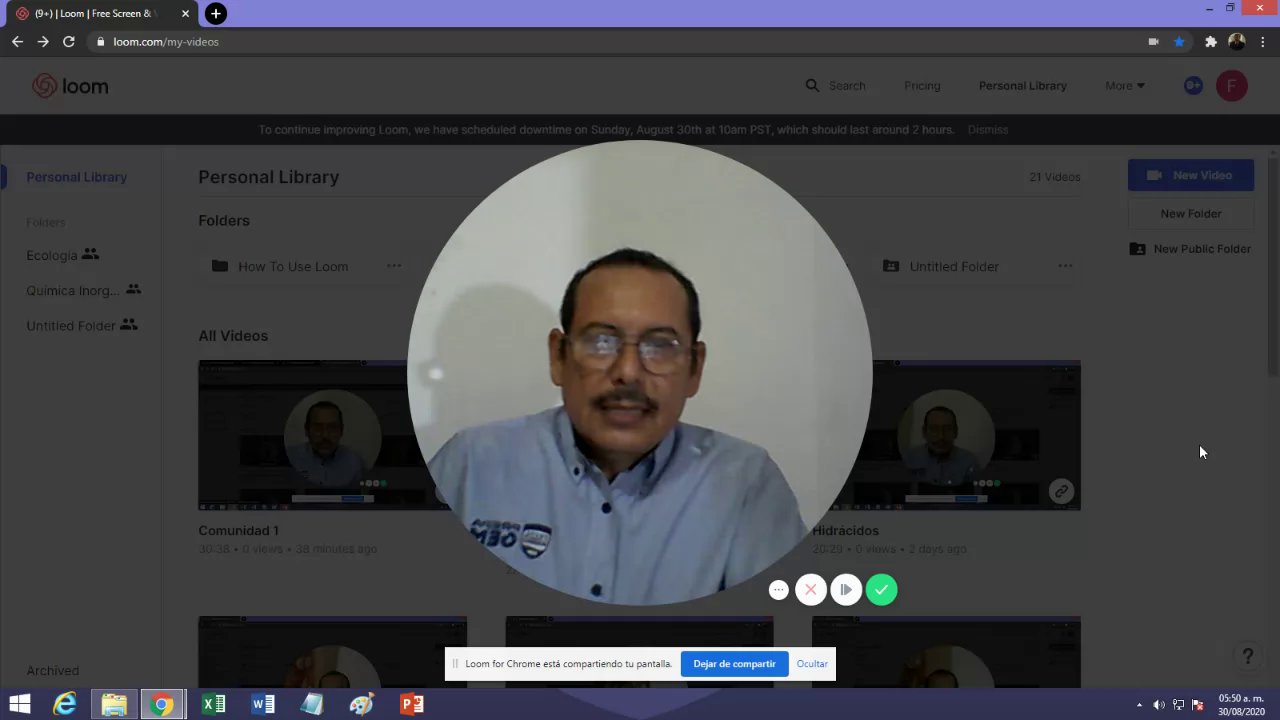Screen dimensions: 1280x720
Task: Open the Quimica Inorg... sidebar folder
Action: tap(84, 290)
